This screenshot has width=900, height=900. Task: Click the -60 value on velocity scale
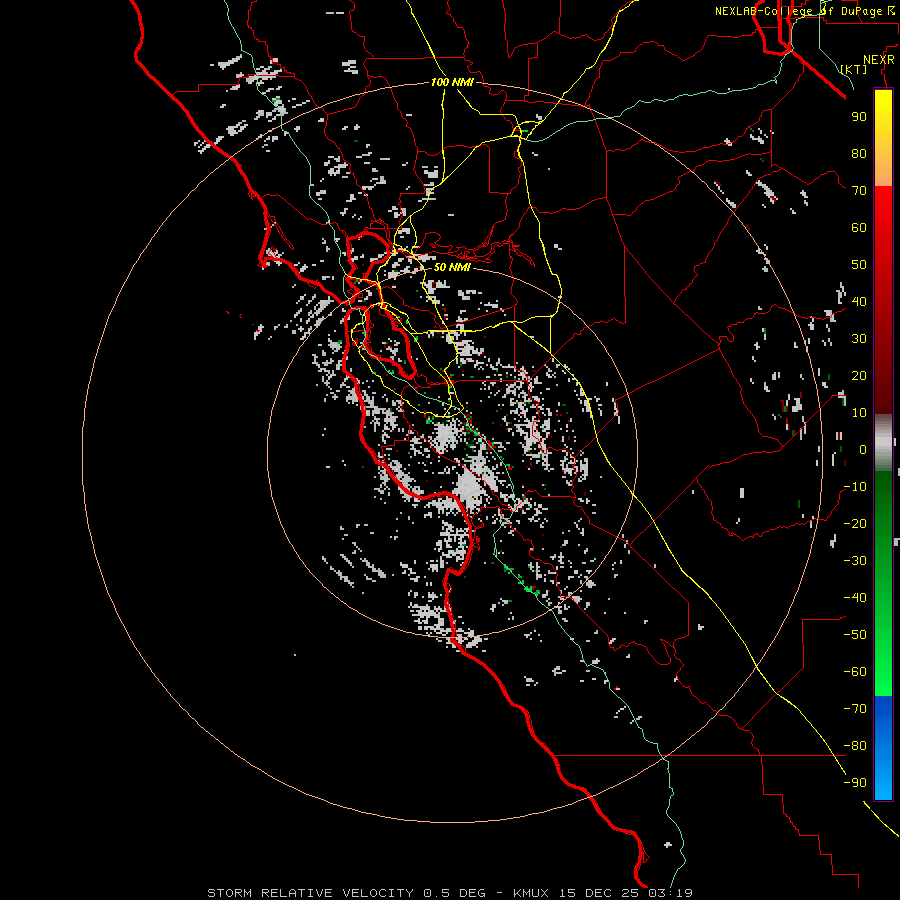[x=855, y=672]
